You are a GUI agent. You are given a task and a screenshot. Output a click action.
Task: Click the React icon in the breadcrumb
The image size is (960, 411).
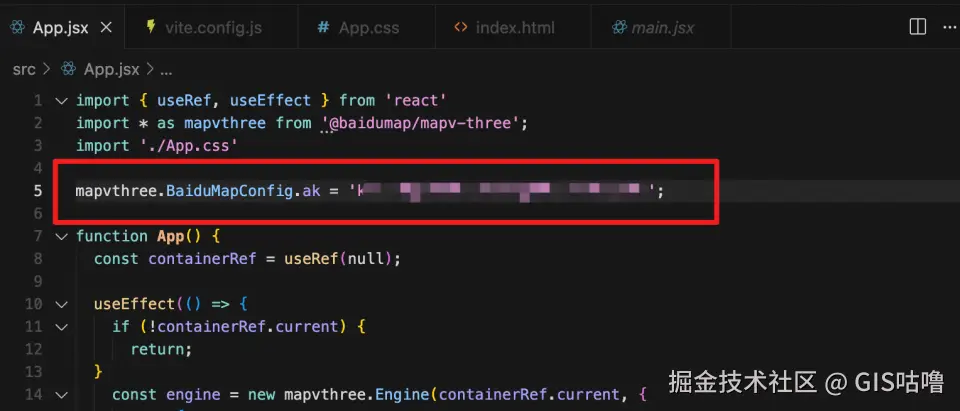click(x=69, y=70)
